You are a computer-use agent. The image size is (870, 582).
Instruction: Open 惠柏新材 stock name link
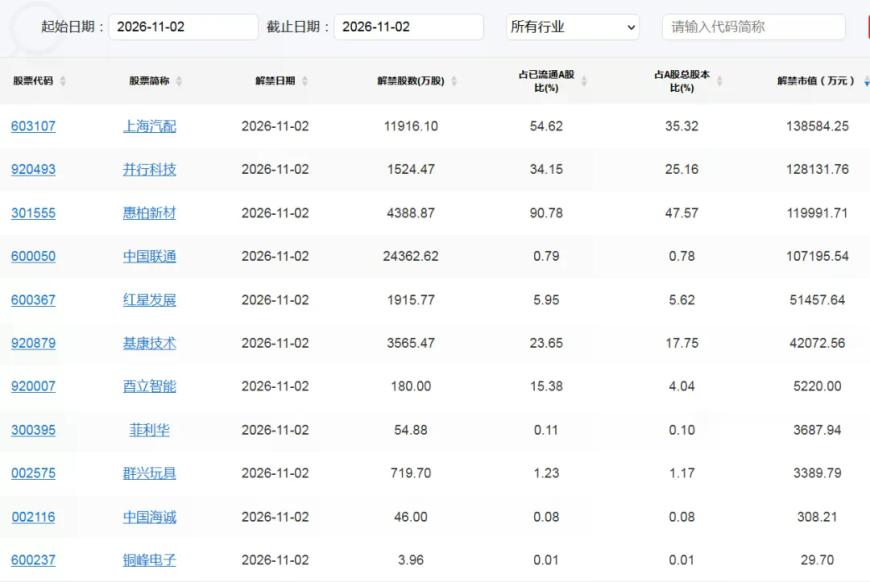tap(149, 213)
